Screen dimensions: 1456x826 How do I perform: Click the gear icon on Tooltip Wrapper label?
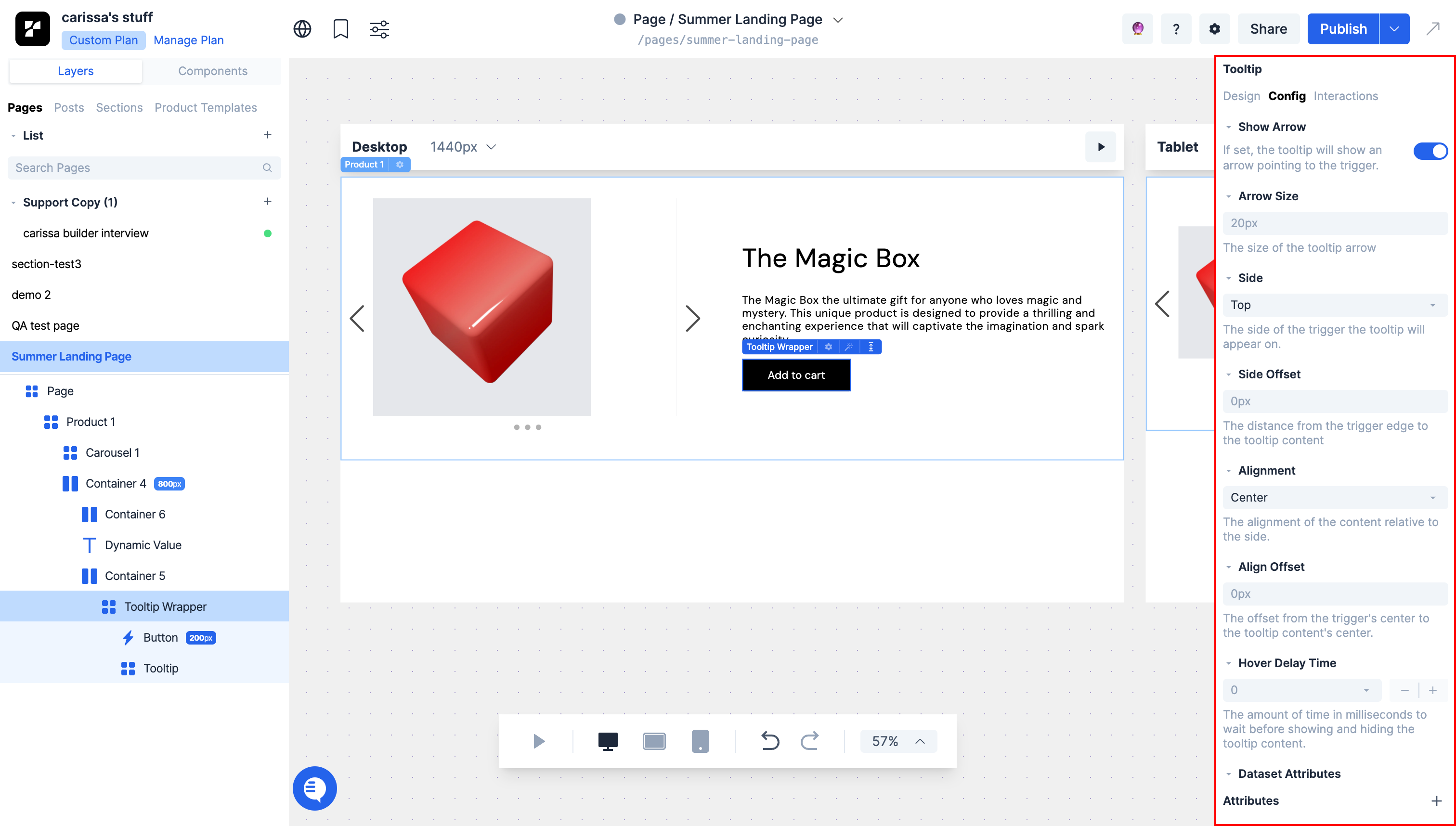pyautogui.click(x=829, y=347)
